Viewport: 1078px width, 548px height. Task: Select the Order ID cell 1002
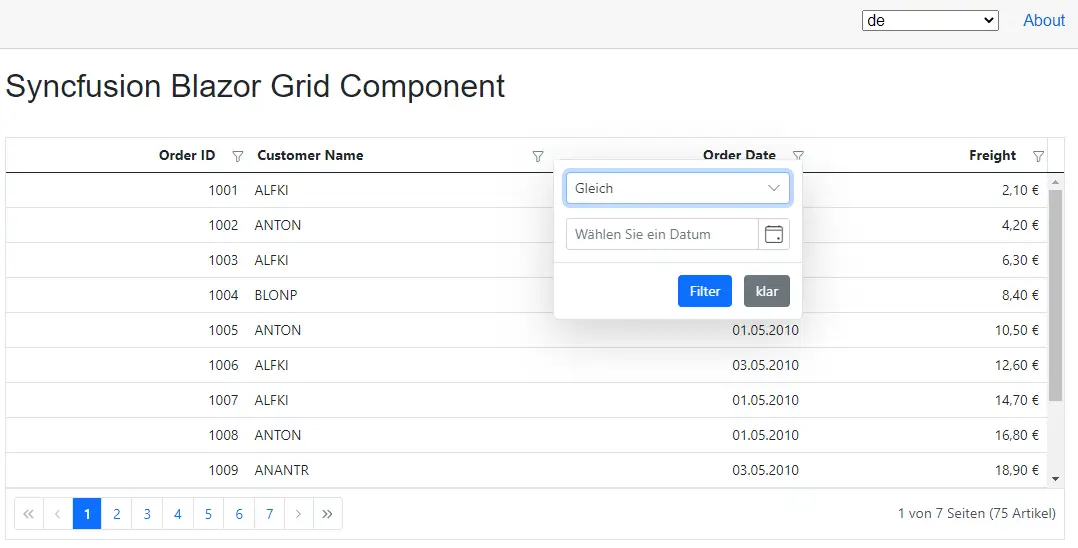223,226
